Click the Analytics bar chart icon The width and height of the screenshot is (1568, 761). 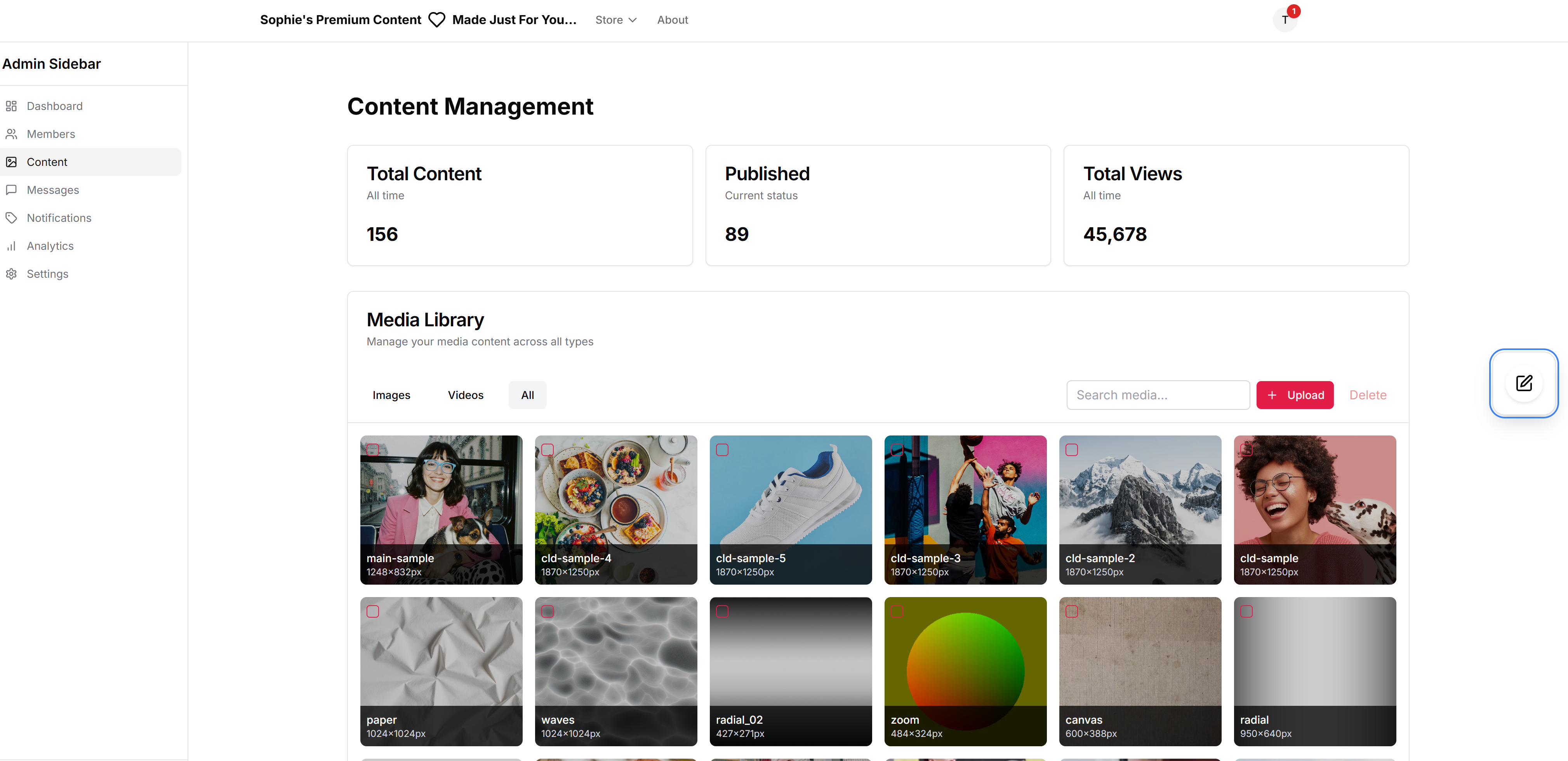11,246
